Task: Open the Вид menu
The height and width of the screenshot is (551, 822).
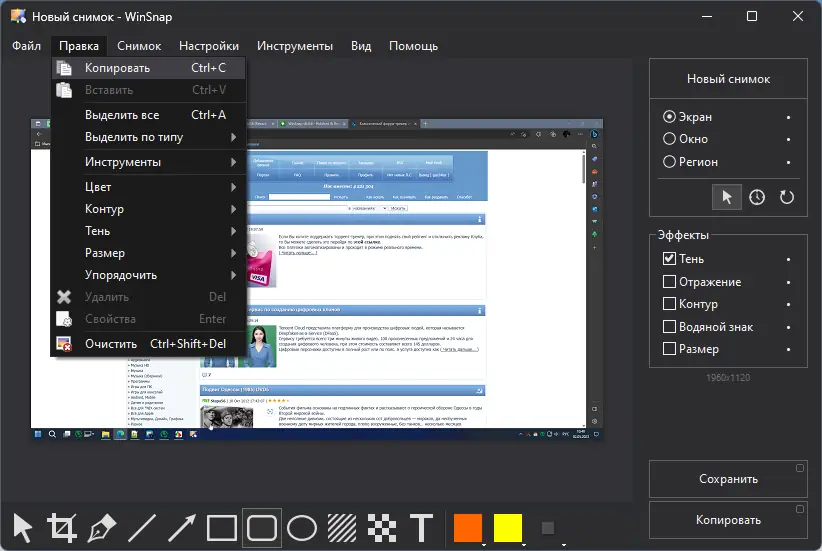Action: (x=361, y=46)
